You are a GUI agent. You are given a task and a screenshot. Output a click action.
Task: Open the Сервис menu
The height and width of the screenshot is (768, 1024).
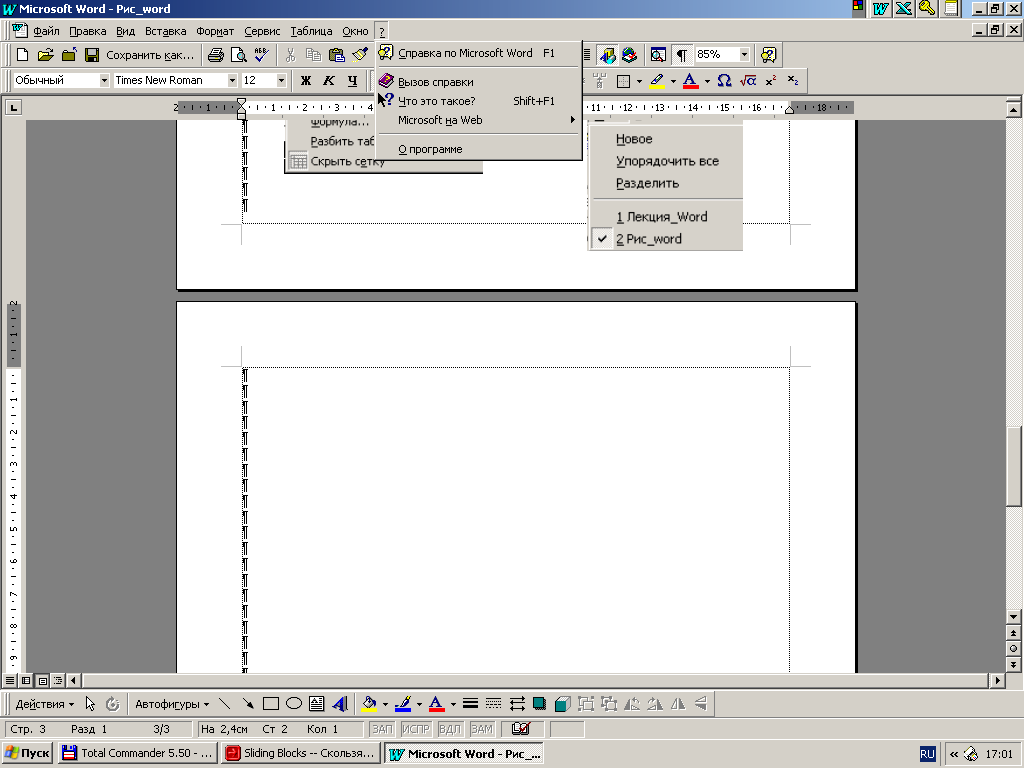pos(262,31)
